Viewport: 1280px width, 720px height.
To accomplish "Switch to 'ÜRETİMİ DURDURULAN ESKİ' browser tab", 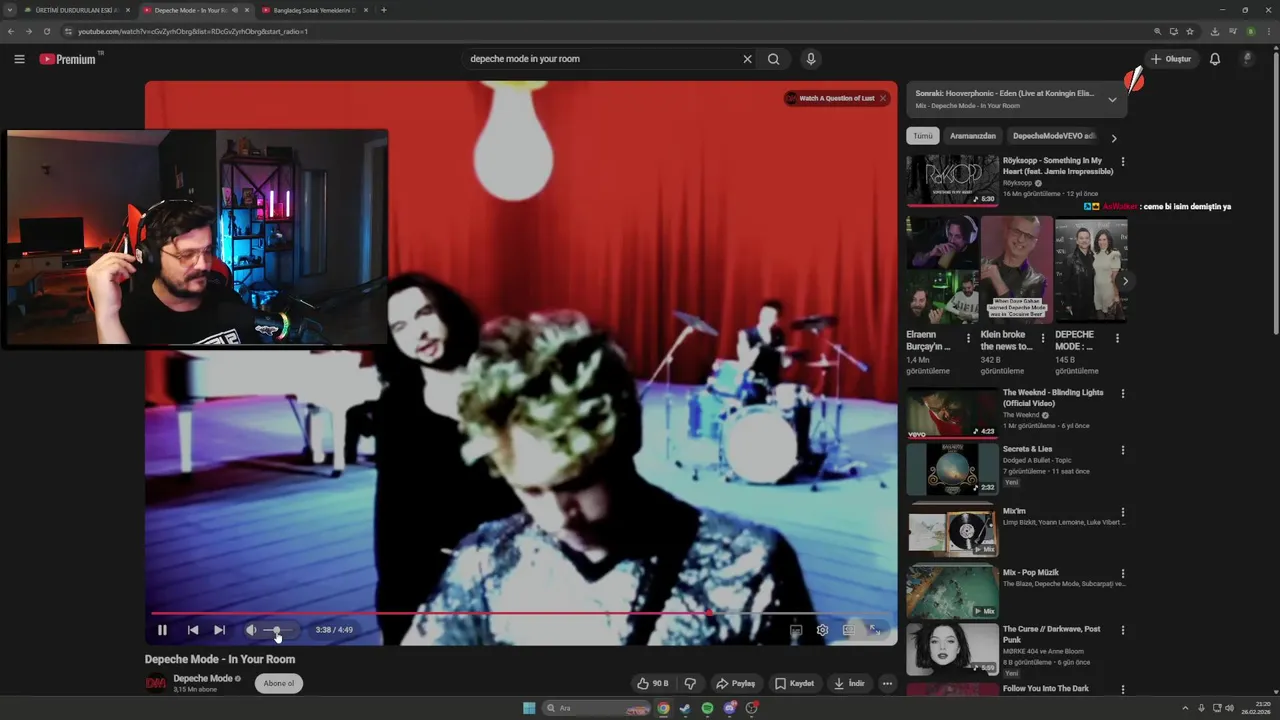I will 78,10.
